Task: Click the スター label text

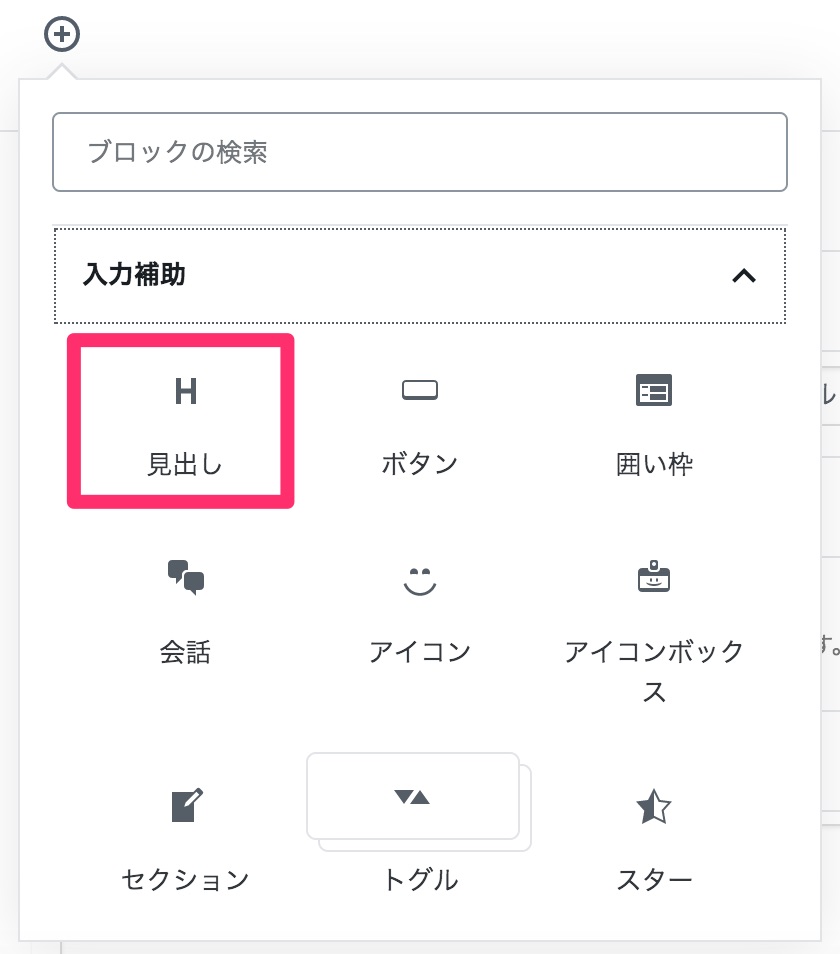Action: (654, 880)
